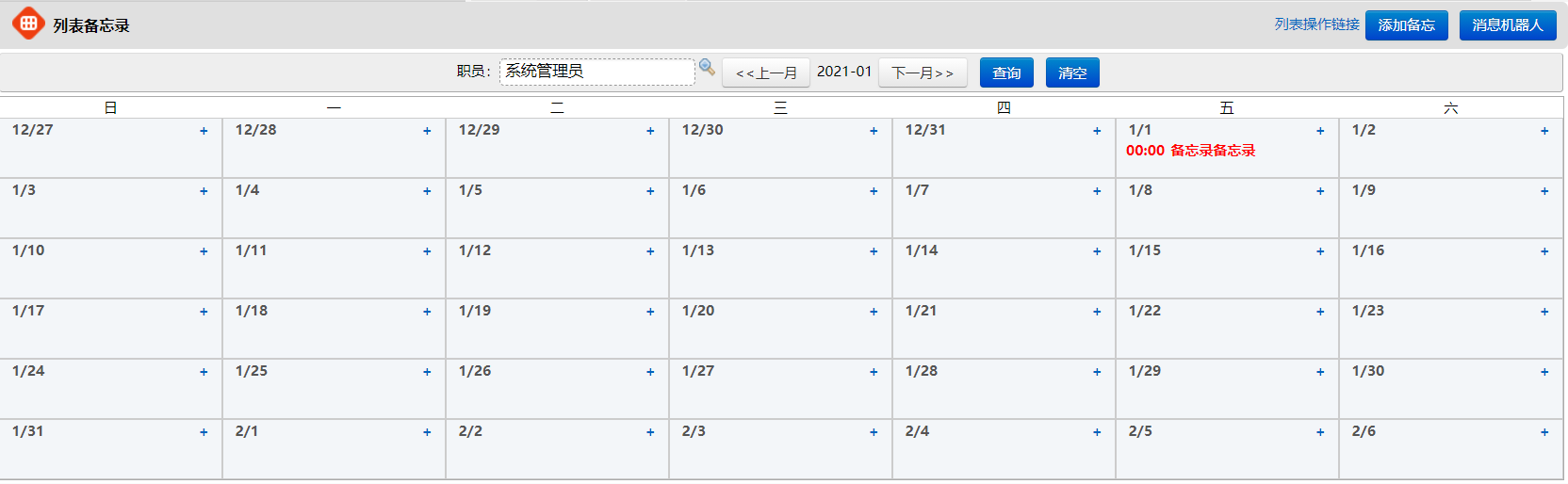Image resolution: width=1568 pixels, height=484 pixels.
Task: Open the 列表操作链接 link
Action: pos(1316,24)
